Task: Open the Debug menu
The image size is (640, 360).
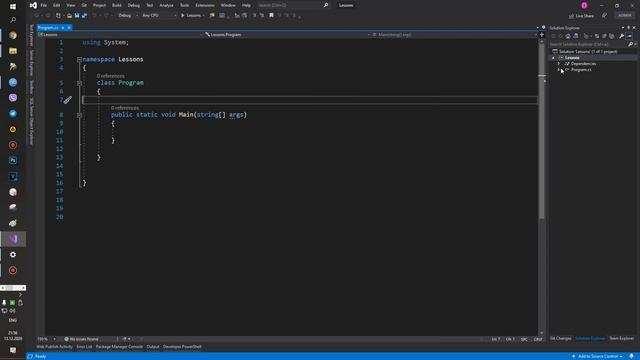Action: tap(133, 5)
